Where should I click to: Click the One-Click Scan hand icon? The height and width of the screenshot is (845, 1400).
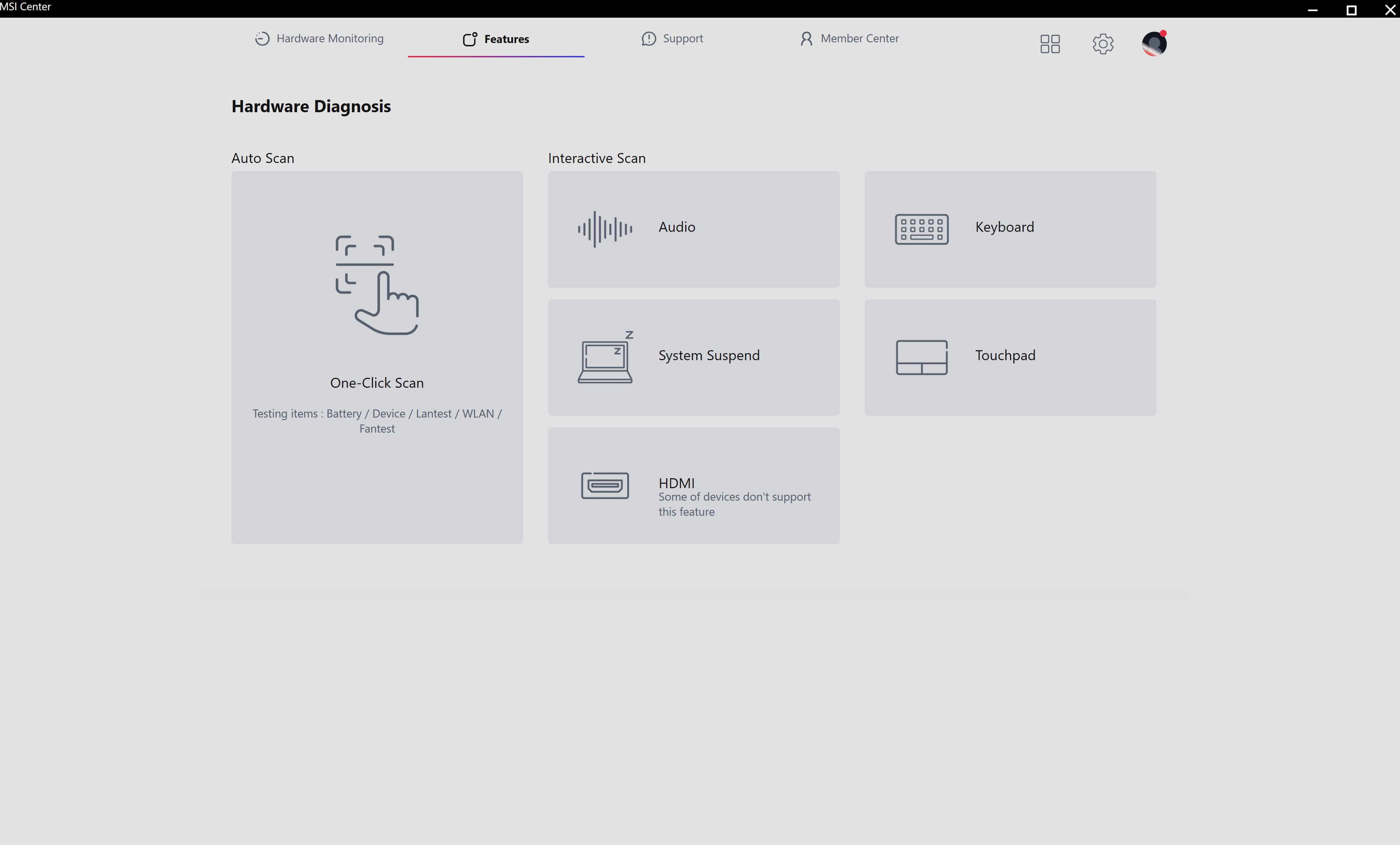point(377,285)
